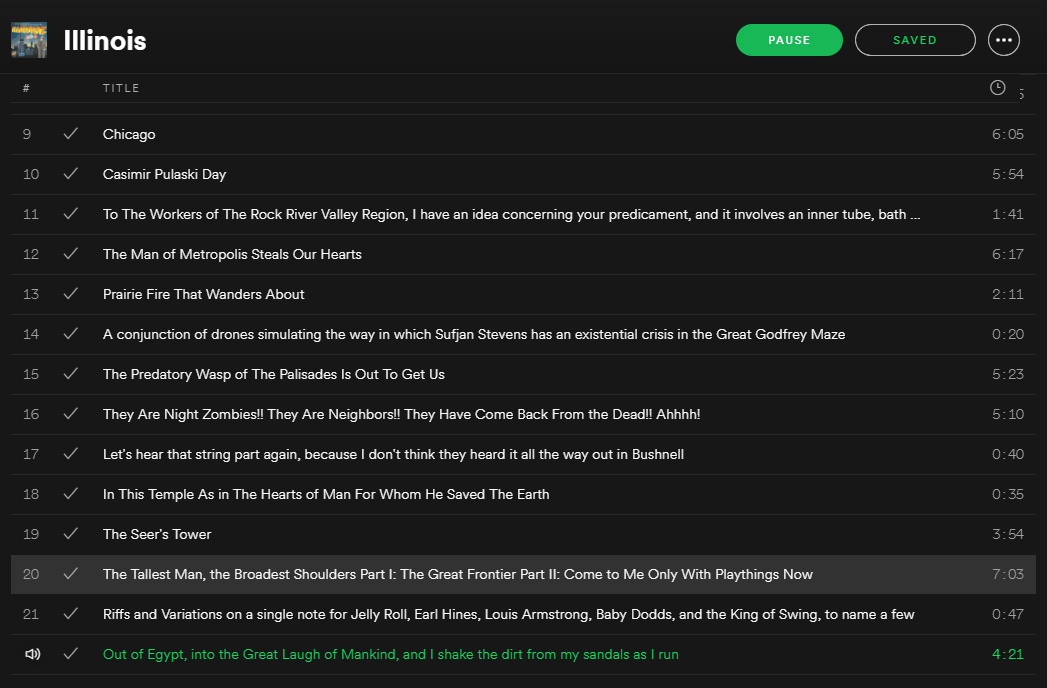Select They Are Night Zombies track

pyautogui.click(x=401, y=414)
